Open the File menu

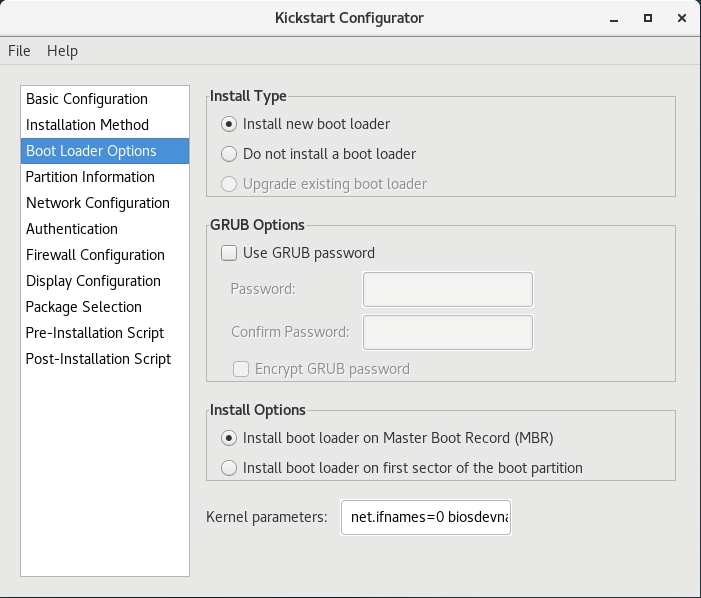(x=19, y=51)
